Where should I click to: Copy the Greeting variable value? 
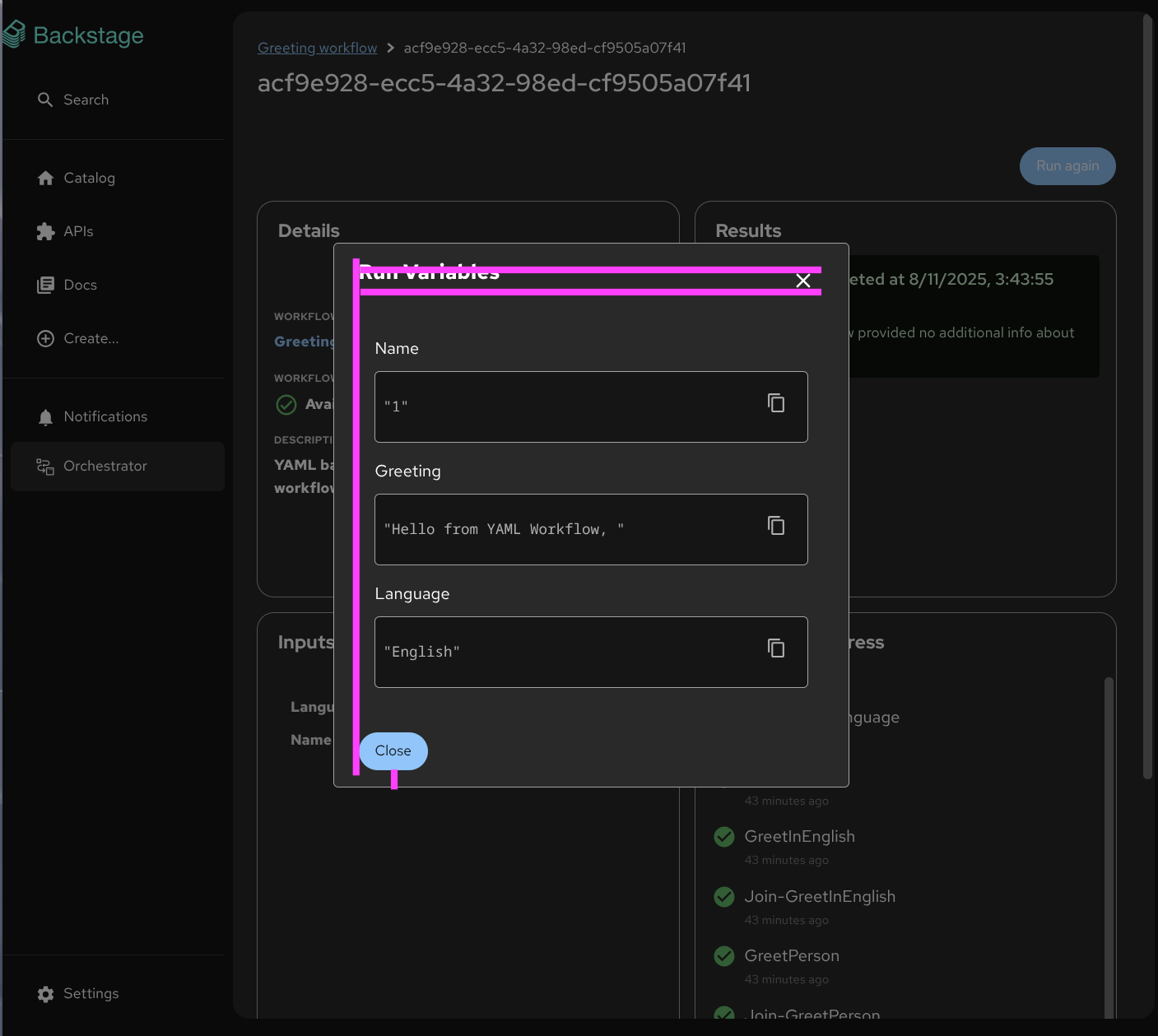(775, 526)
